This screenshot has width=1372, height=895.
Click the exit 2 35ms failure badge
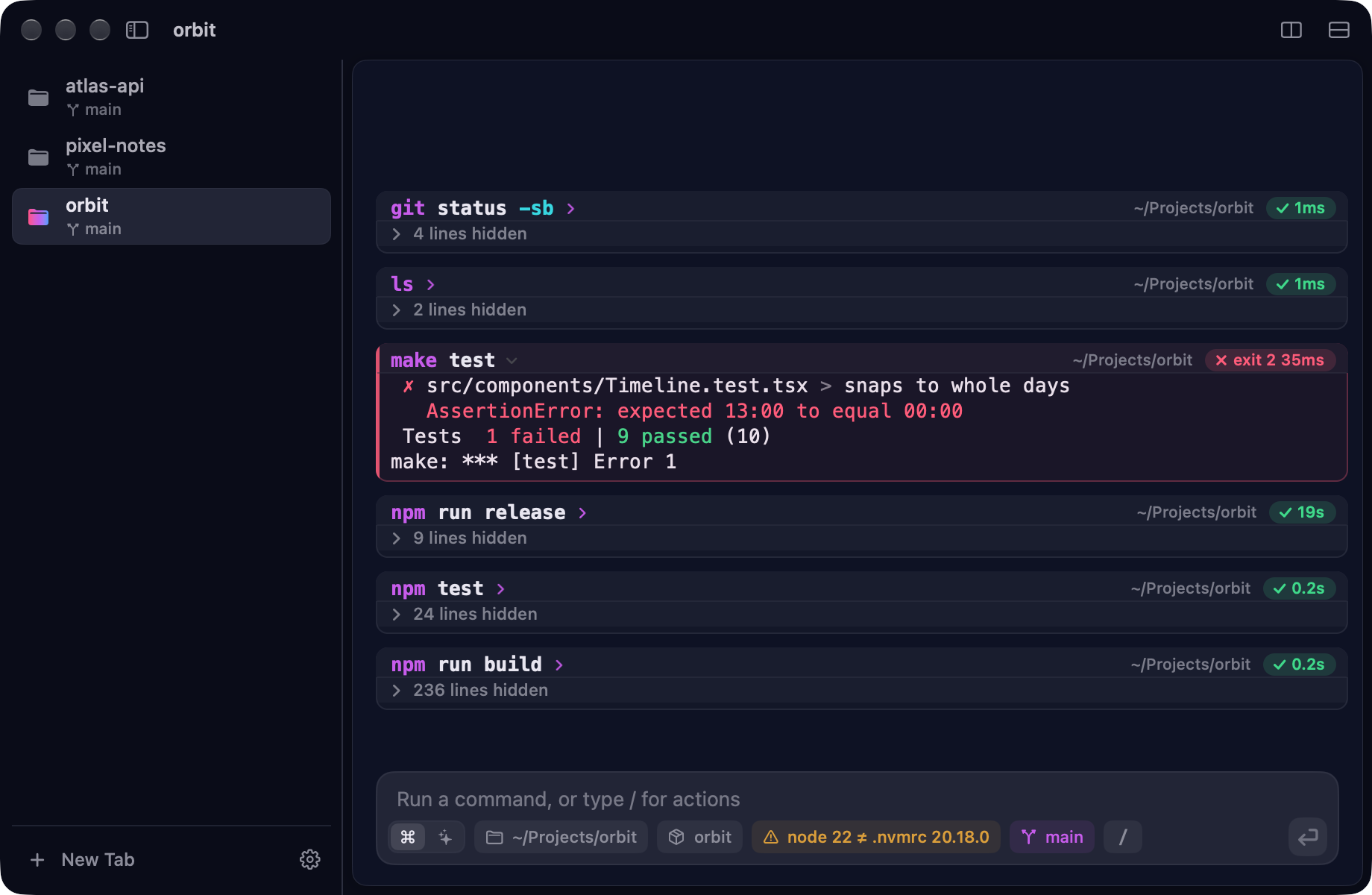click(x=1270, y=360)
